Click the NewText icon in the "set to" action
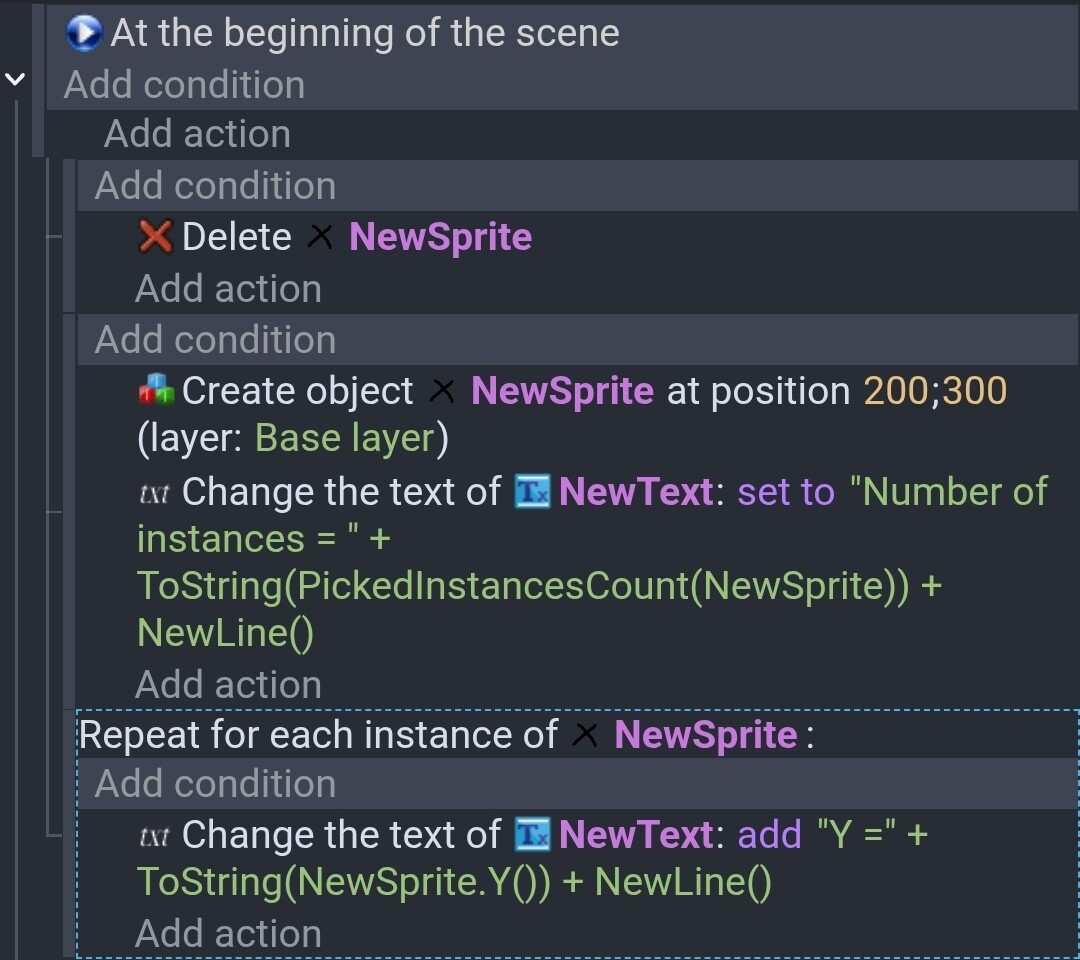 [532, 492]
